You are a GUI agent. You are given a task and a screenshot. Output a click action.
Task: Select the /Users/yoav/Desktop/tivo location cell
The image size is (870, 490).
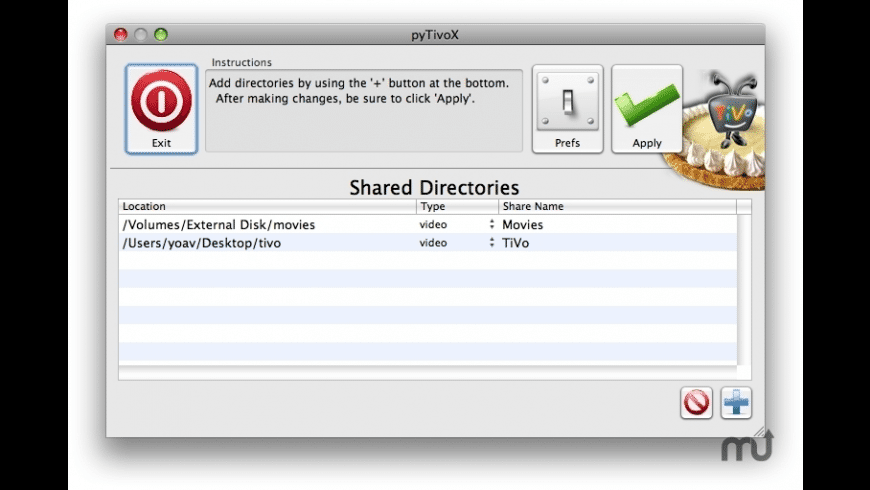201,243
